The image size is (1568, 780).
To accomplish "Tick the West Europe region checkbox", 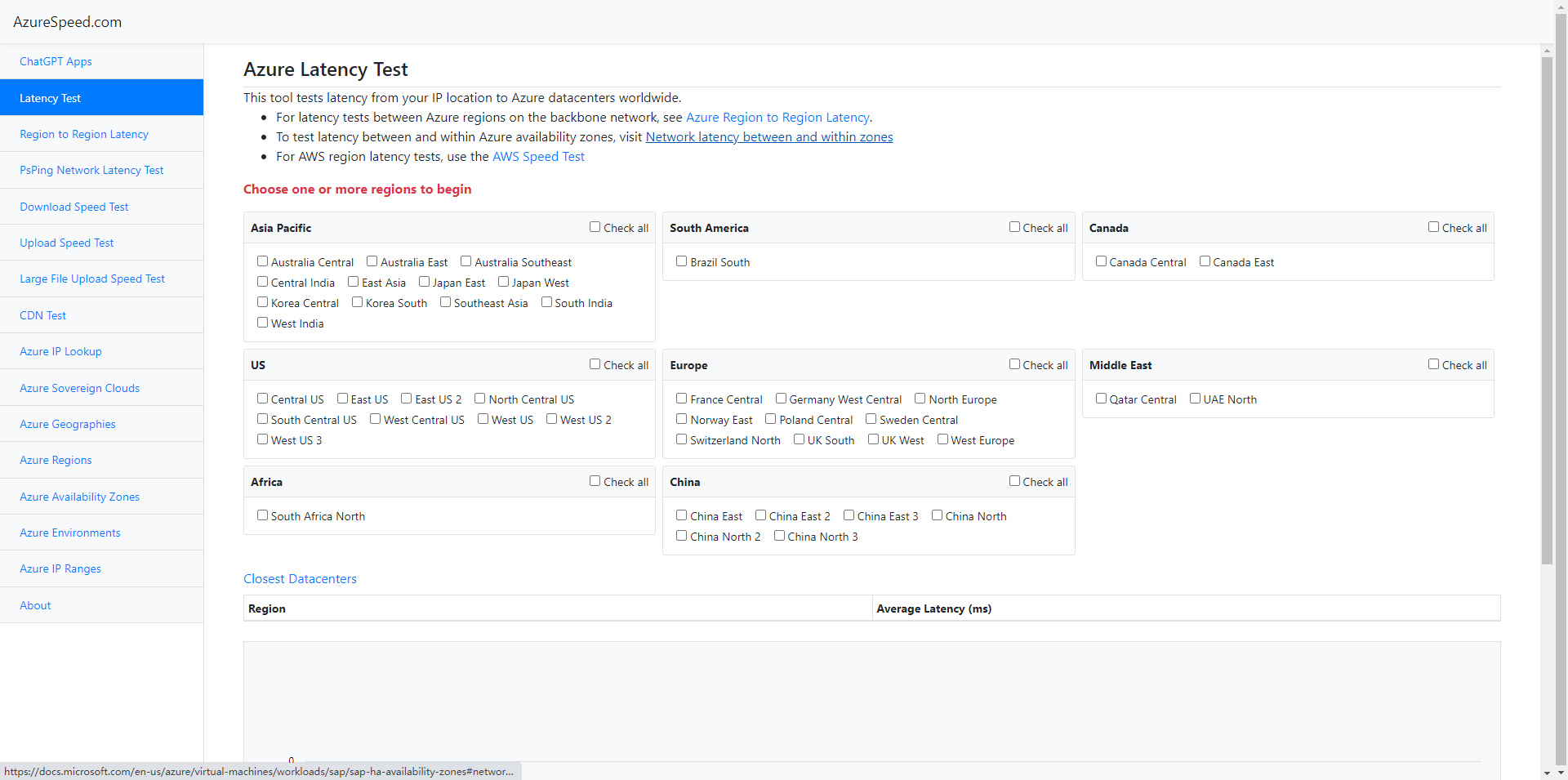I will point(942,439).
